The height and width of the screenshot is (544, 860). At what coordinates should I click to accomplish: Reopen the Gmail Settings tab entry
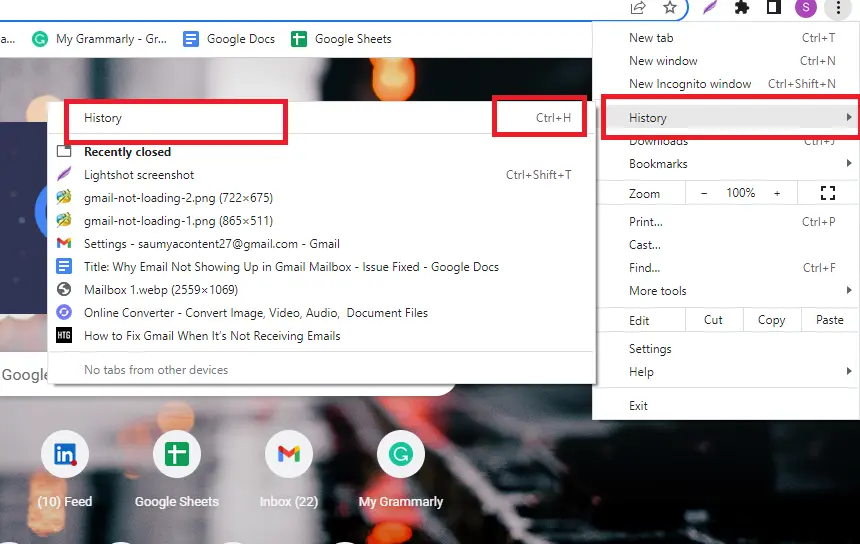click(322, 244)
